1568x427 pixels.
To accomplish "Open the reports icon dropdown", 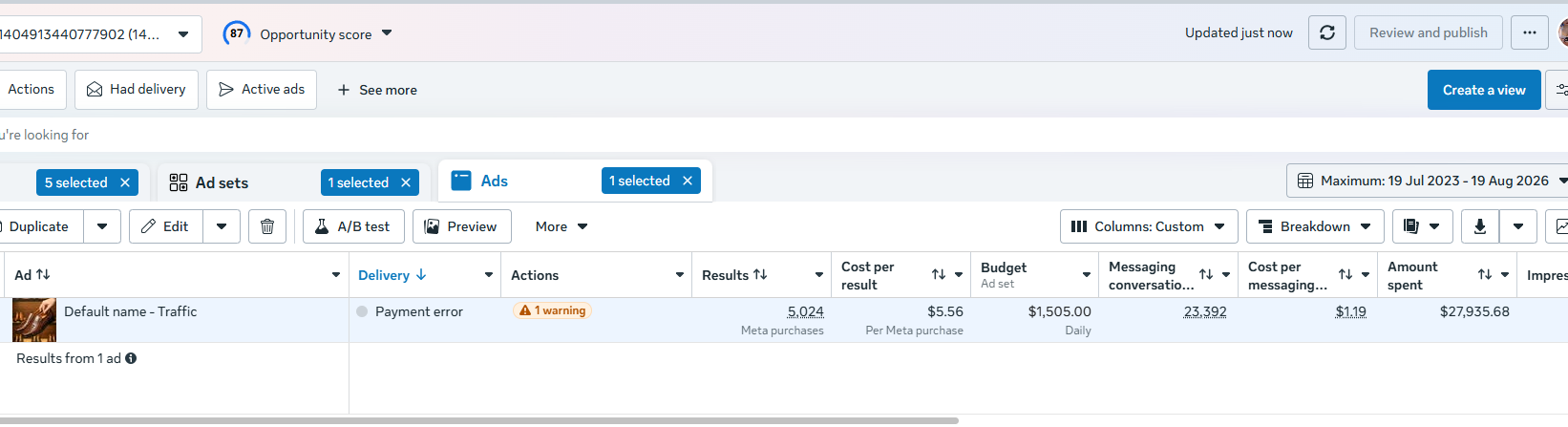I will [x=1422, y=226].
